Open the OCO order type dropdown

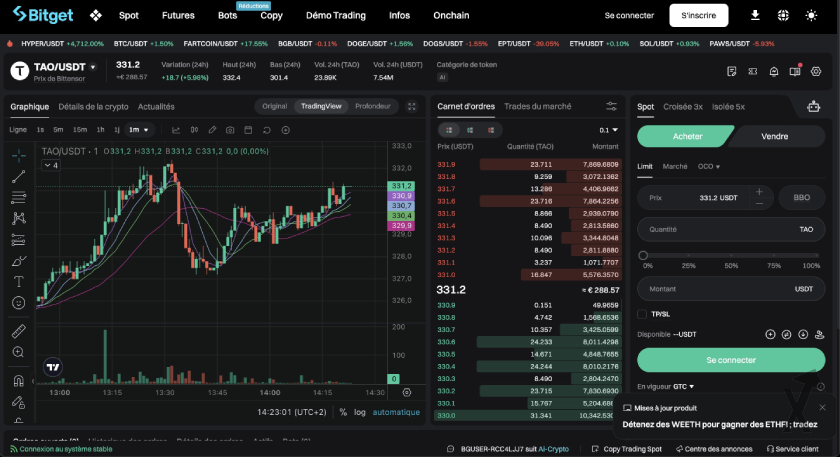pos(709,166)
